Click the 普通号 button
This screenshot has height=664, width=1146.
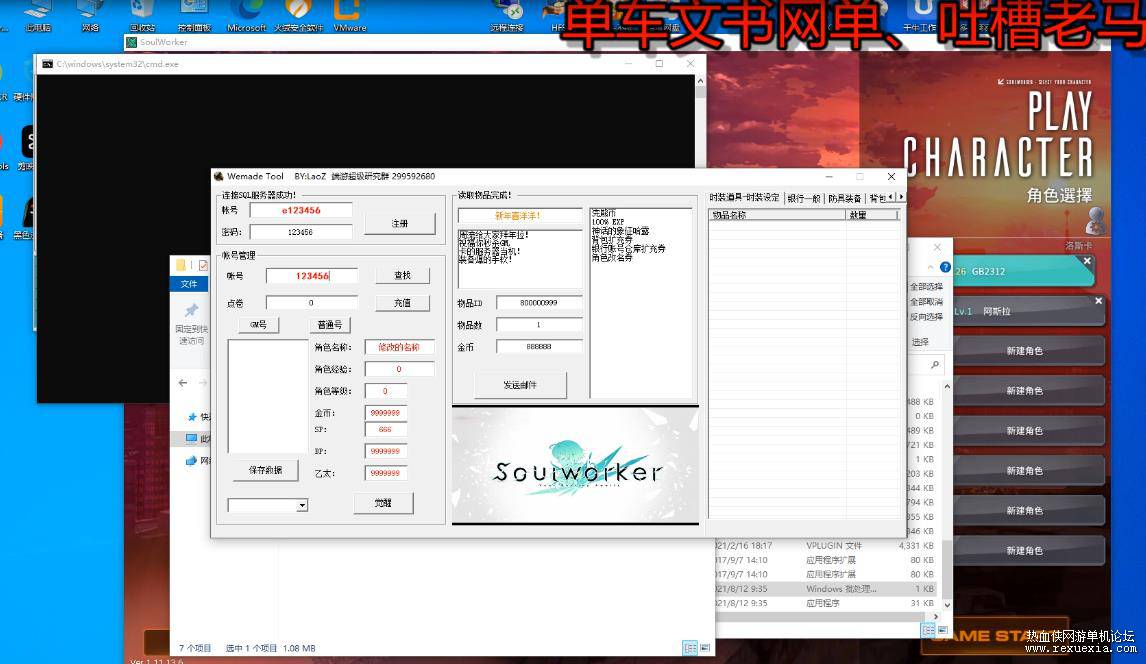click(330, 324)
